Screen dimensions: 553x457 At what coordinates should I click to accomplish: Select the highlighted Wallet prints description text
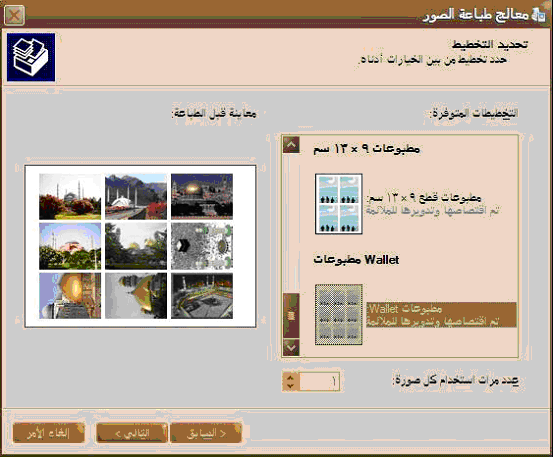click(441, 315)
